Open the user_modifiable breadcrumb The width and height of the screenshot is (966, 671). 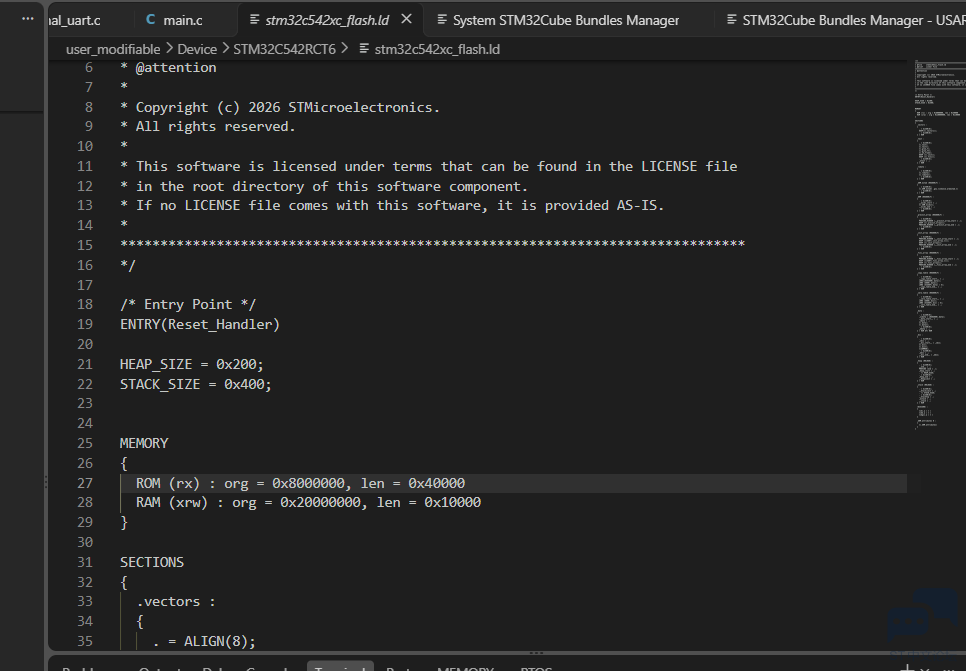pyautogui.click(x=113, y=49)
